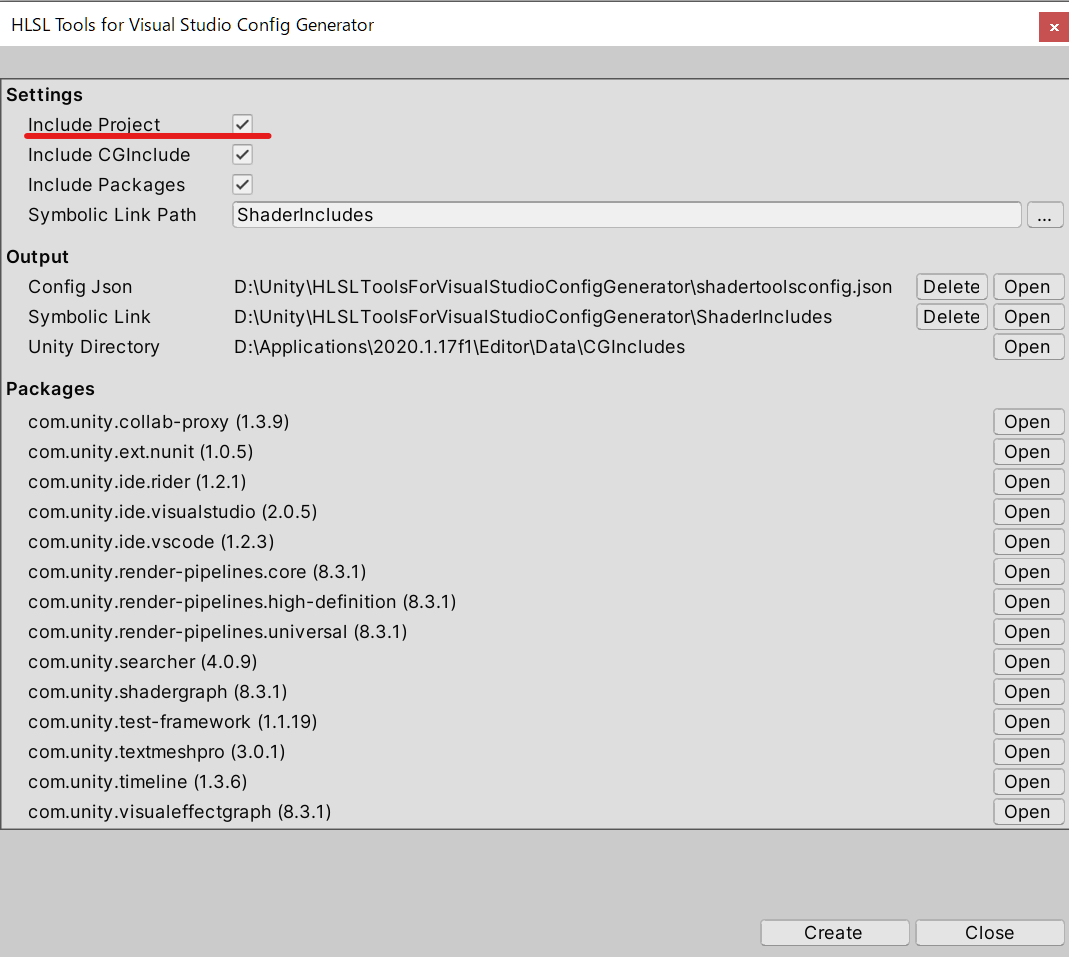The image size is (1069, 957).
Task: Open com.unity.ide.vscode package
Action: coord(1027,542)
